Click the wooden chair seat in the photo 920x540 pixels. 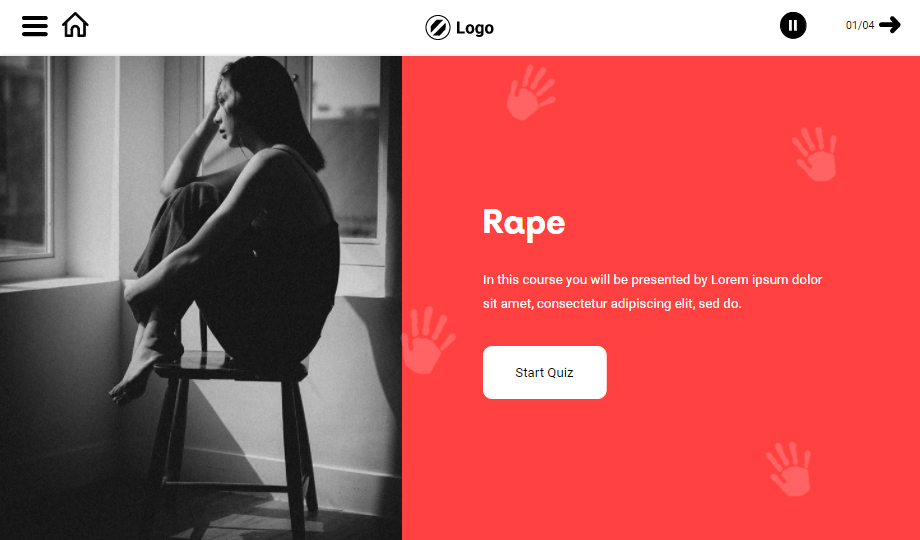[229, 365]
